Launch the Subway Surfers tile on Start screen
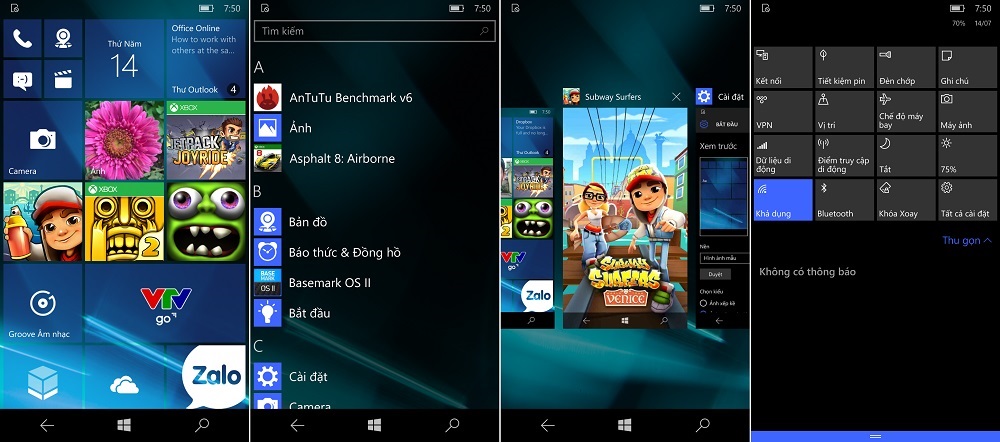Screen dimensions: 1000x442 (43, 222)
